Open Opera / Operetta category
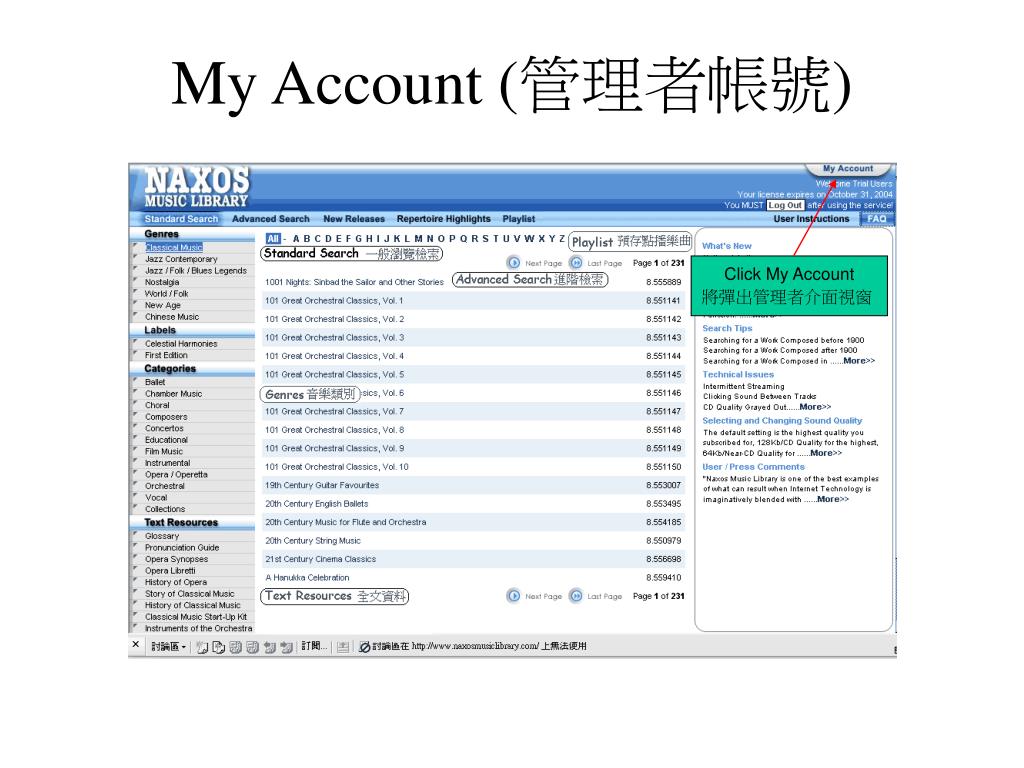This screenshot has height=768, width=1024. coord(176,475)
